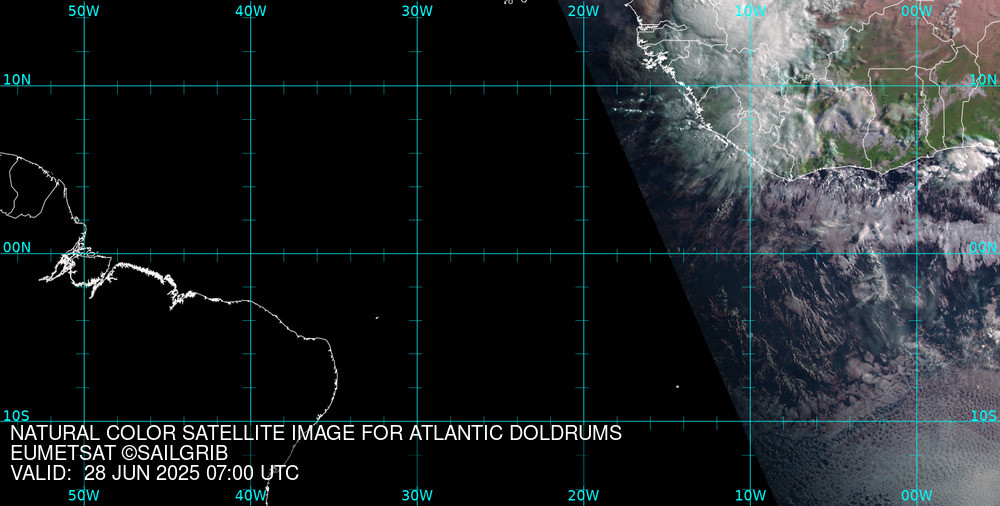Click the 10W longitude label in the top row
This screenshot has height=506, width=1000.
750,11
